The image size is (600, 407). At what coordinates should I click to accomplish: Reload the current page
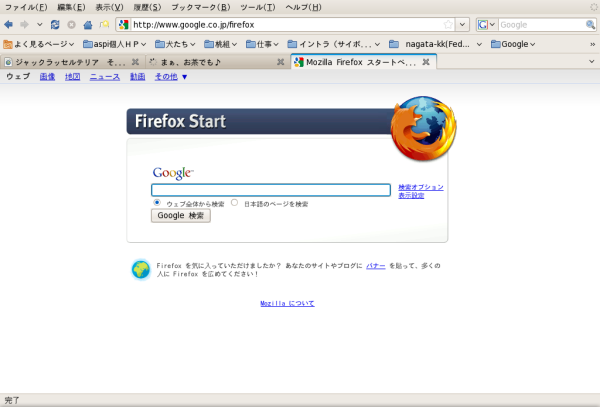pyautogui.click(x=55, y=25)
